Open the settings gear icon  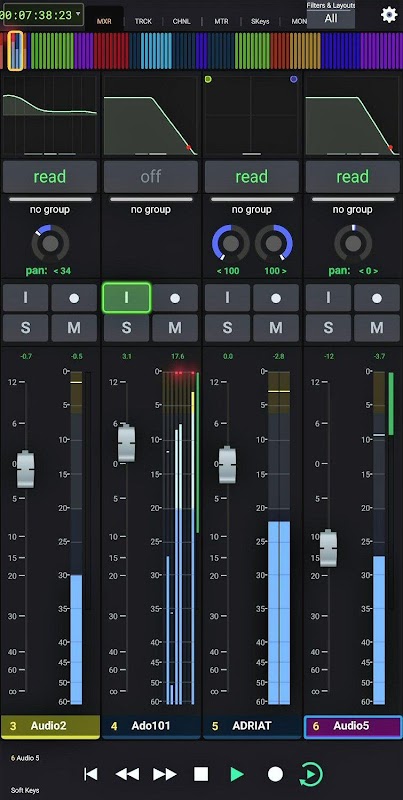point(389,15)
